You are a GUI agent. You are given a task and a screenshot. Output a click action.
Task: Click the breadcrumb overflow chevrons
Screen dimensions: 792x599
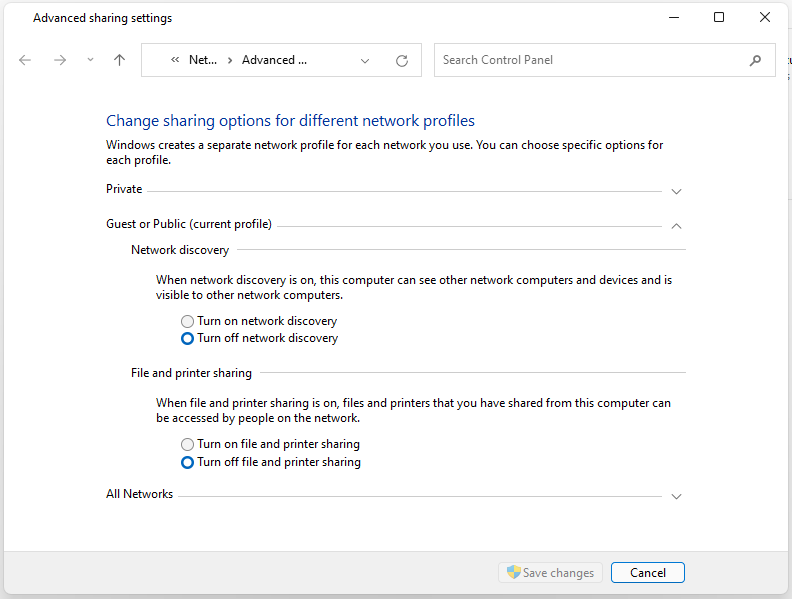(175, 60)
